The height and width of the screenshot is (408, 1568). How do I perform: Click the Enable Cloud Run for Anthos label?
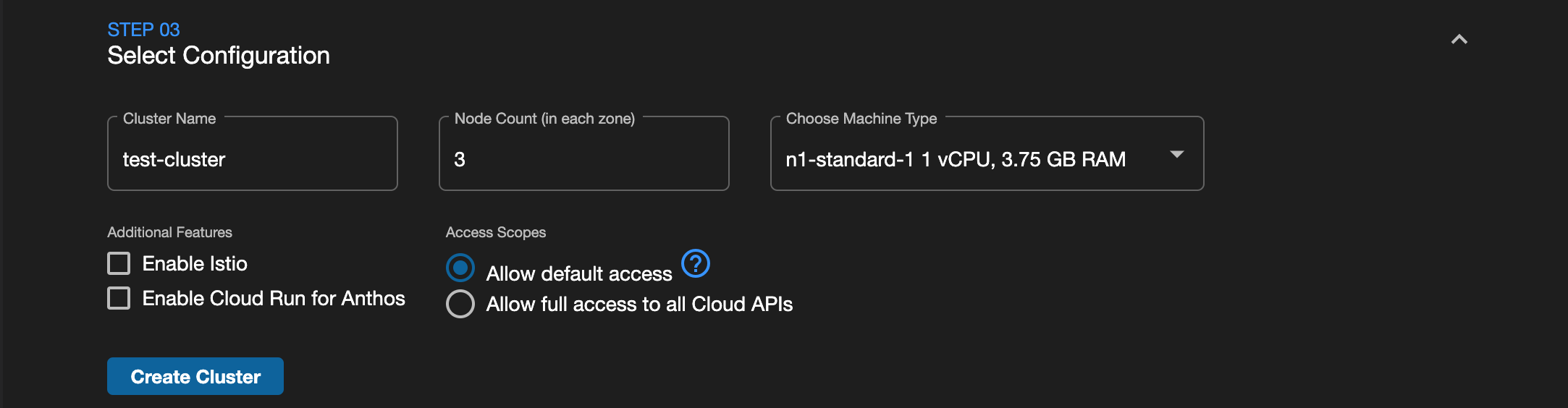274,298
